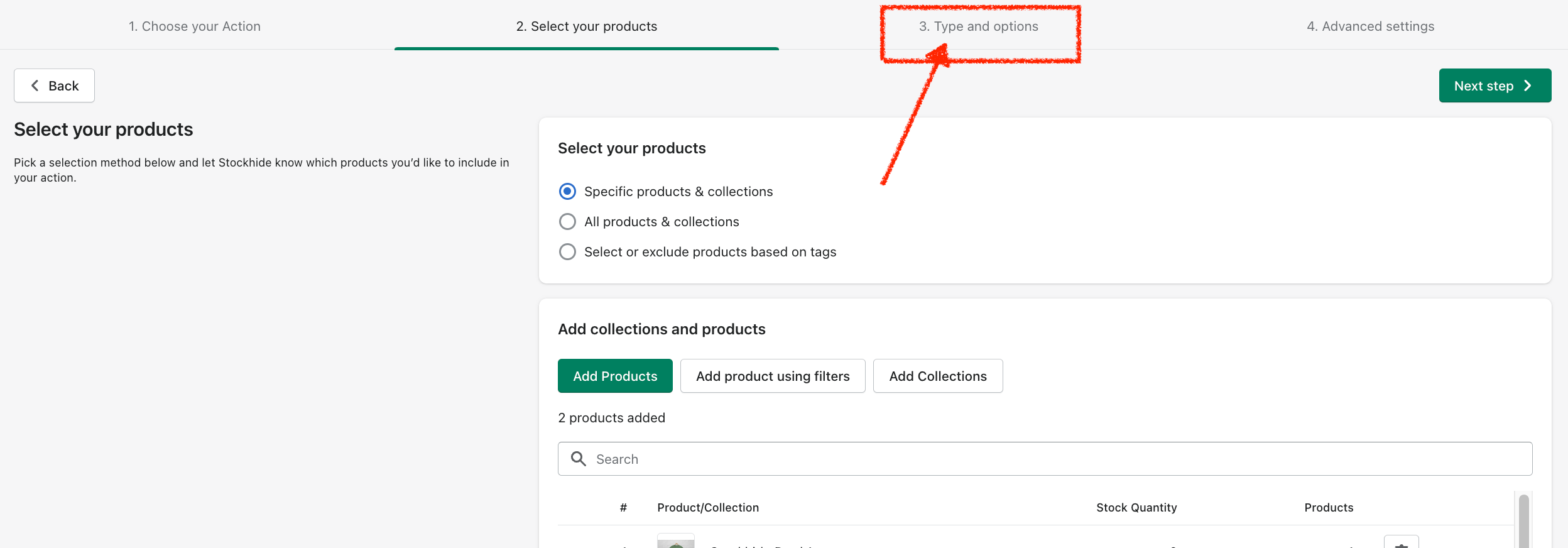
Task: Choose Select or exclude products by tags
Action: point(567,252)
